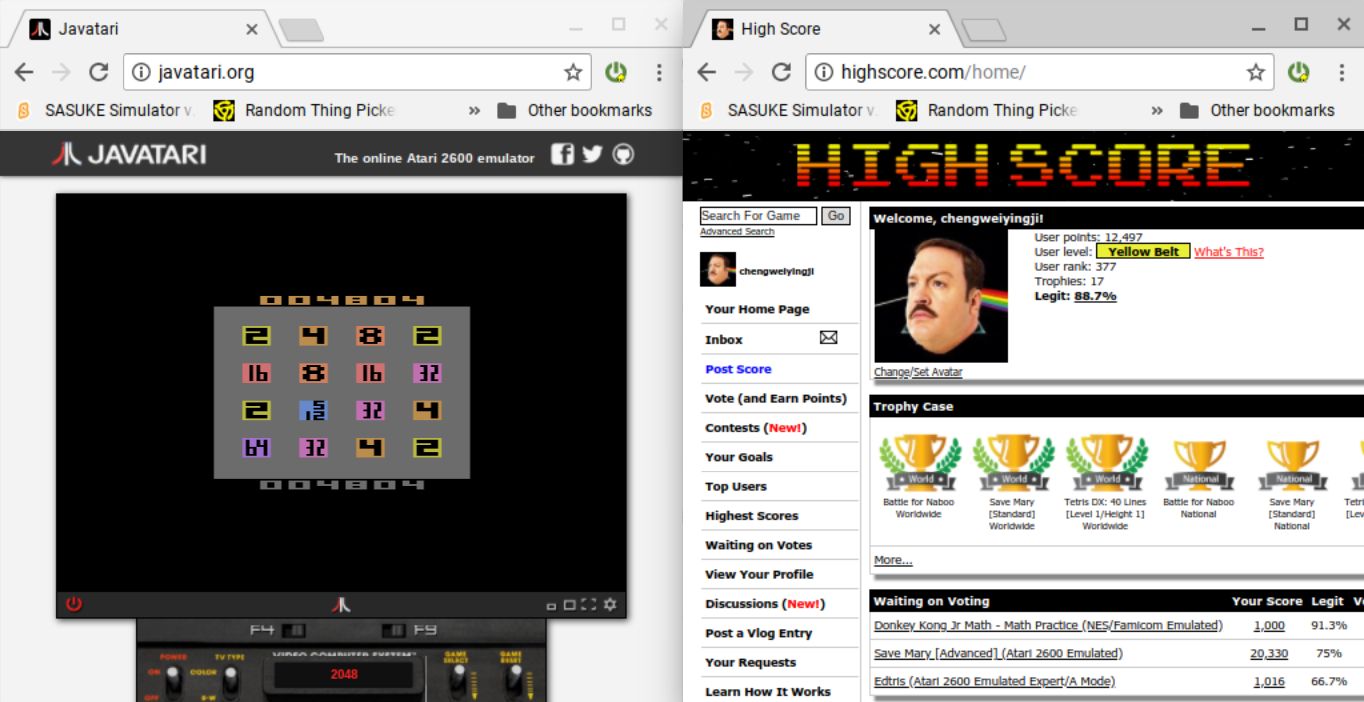Screen dimensions: 1364x702
Task: Click the red power icon in Javatari
Action: tap(73, 604)
